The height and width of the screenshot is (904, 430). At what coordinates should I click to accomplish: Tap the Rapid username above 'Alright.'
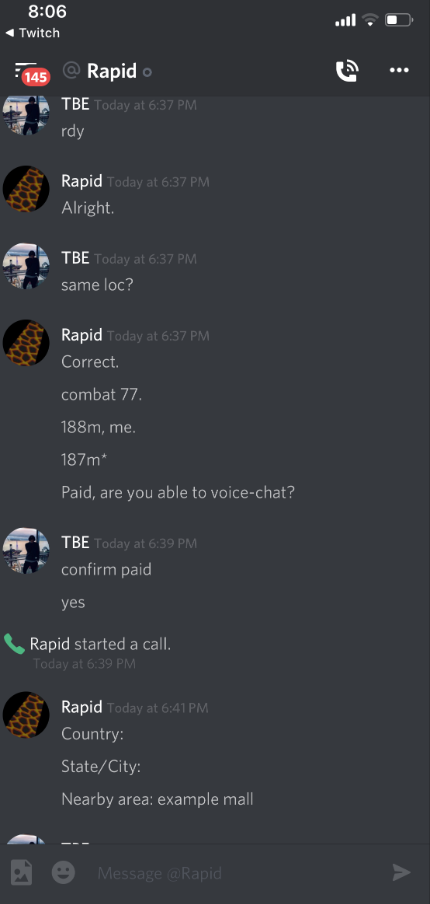pos(82,181)
